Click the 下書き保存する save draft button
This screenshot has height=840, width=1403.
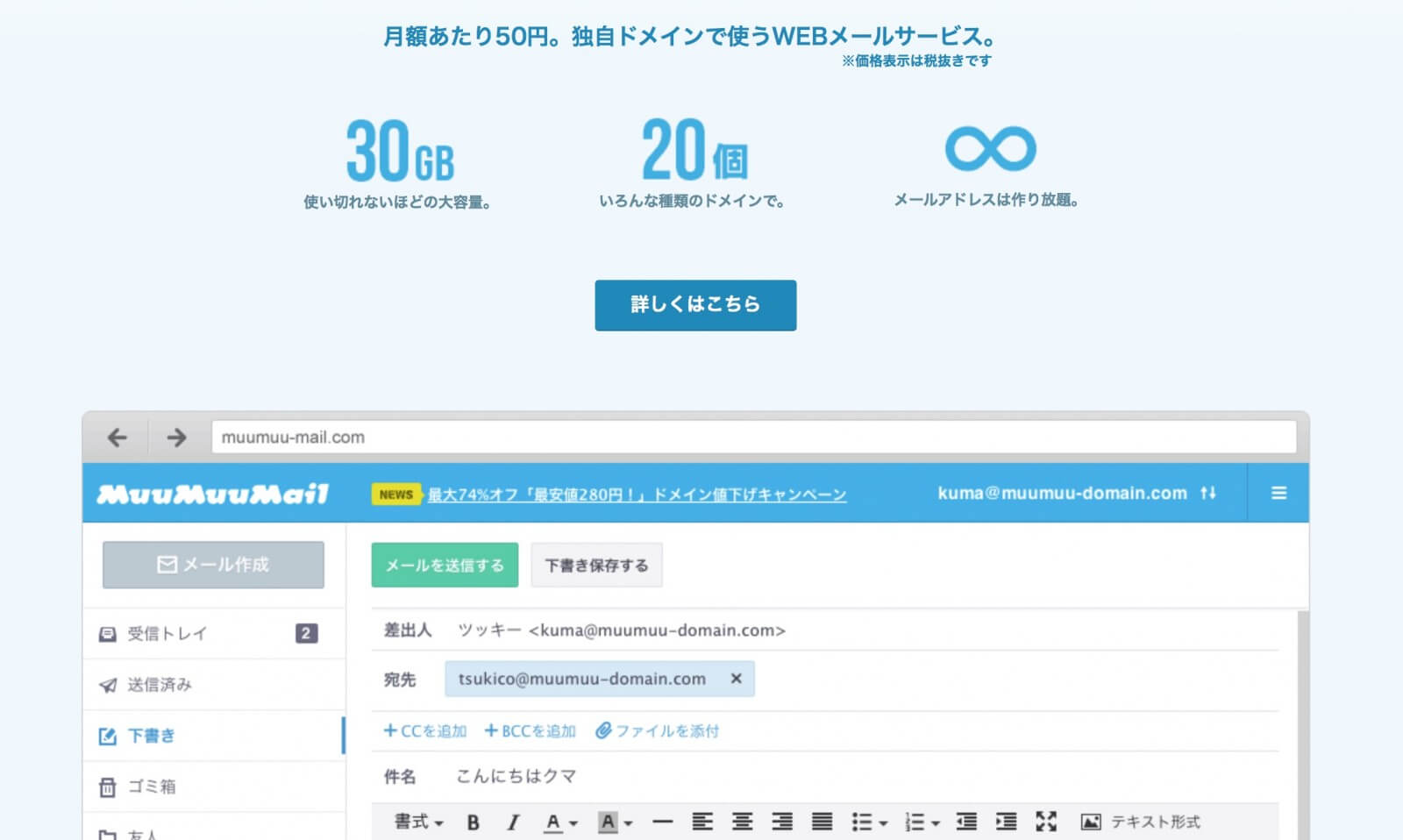click(x=596, y=565)
